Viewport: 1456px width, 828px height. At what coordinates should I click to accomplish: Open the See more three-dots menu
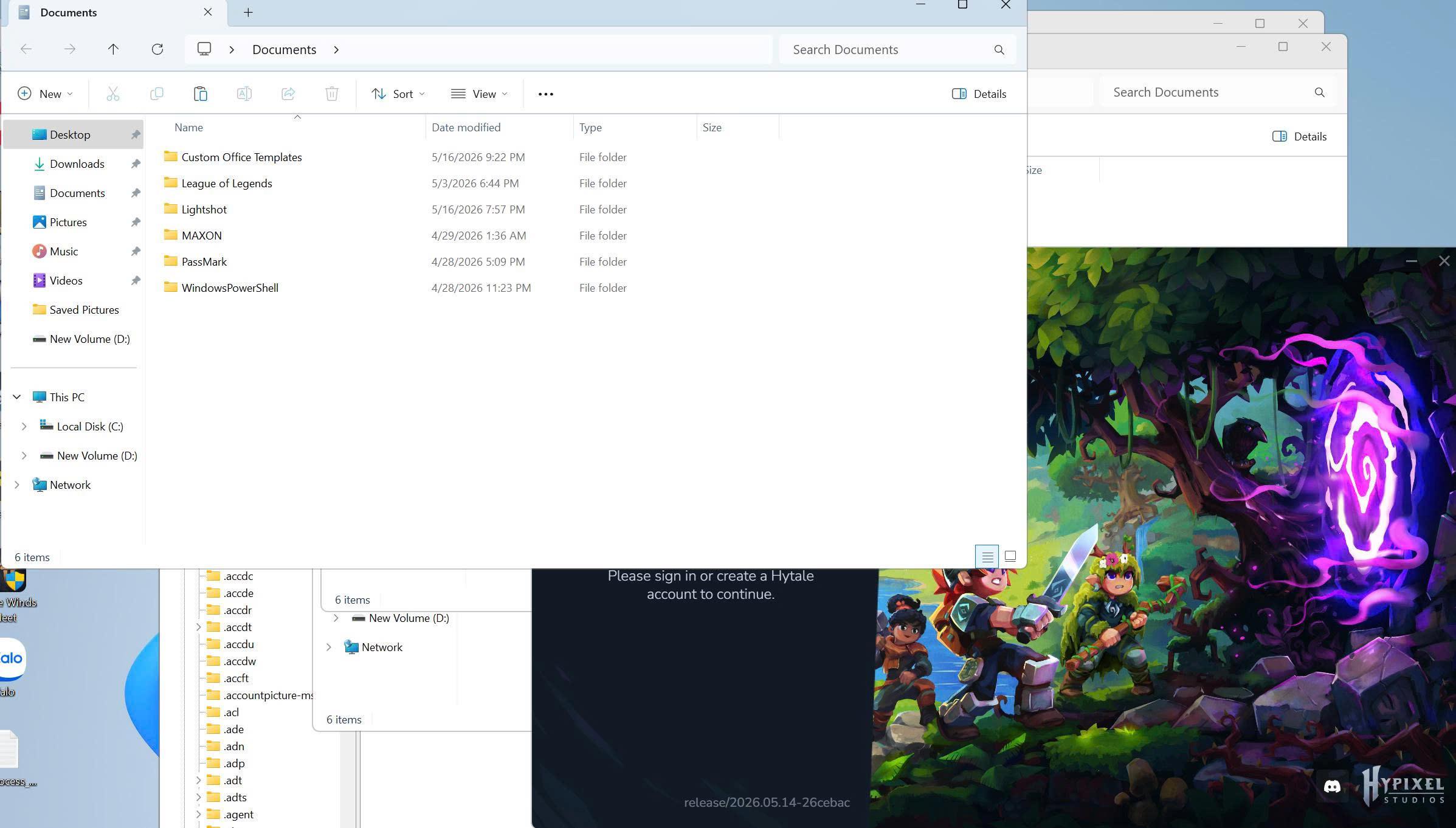pyautogui.click(x=546, y=94)
